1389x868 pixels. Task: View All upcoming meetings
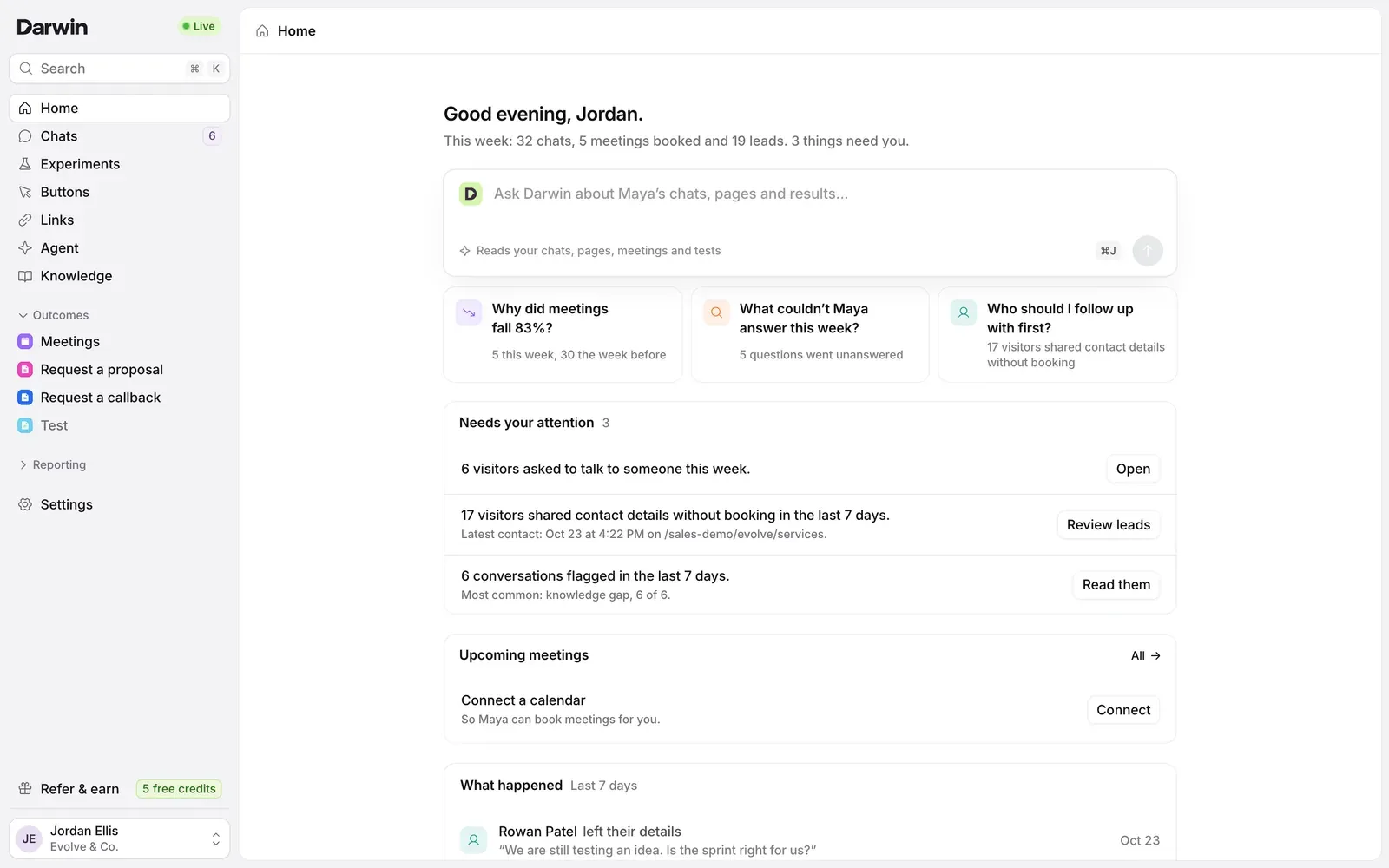[1146, 655]
